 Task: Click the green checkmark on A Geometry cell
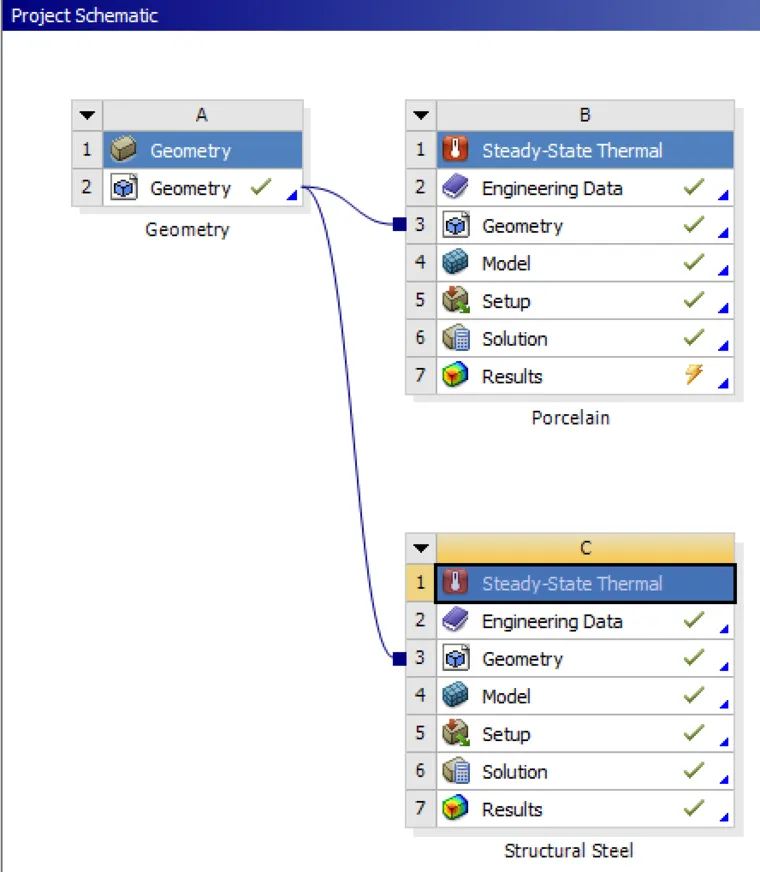[x=261, y=186]
